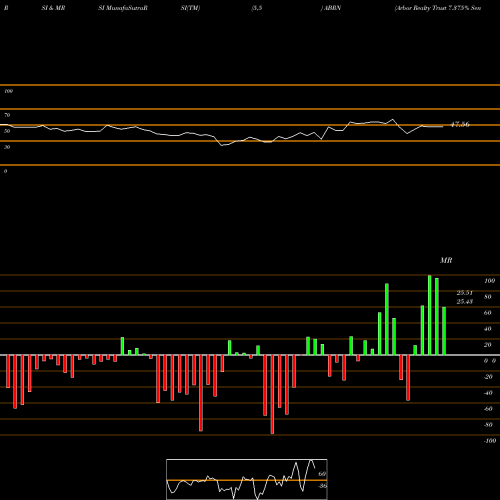
Task: Click the 100 axis label of MR chart
Action: click(489, 281)
